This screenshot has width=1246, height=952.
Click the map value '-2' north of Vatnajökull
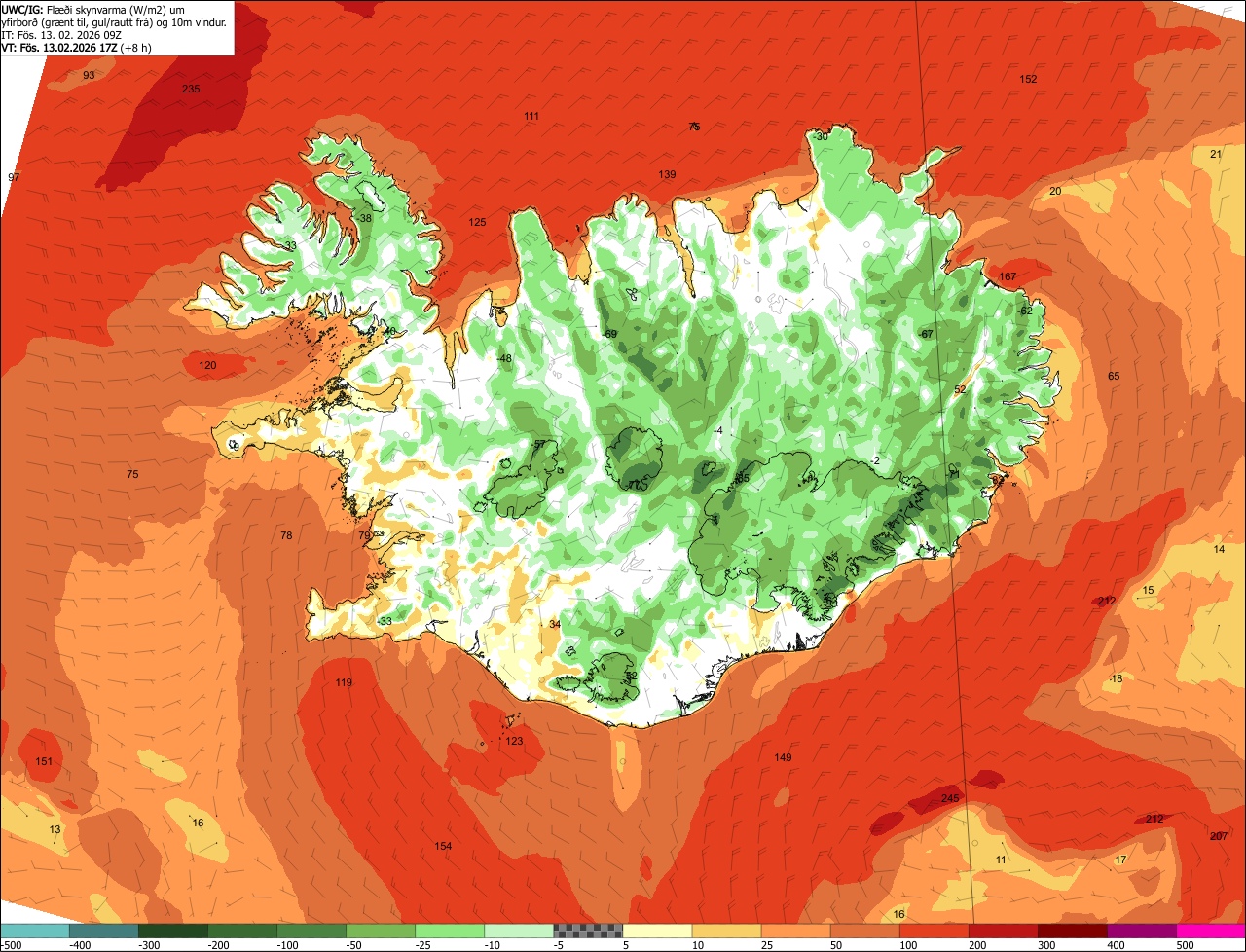click(x=875, y=461)
